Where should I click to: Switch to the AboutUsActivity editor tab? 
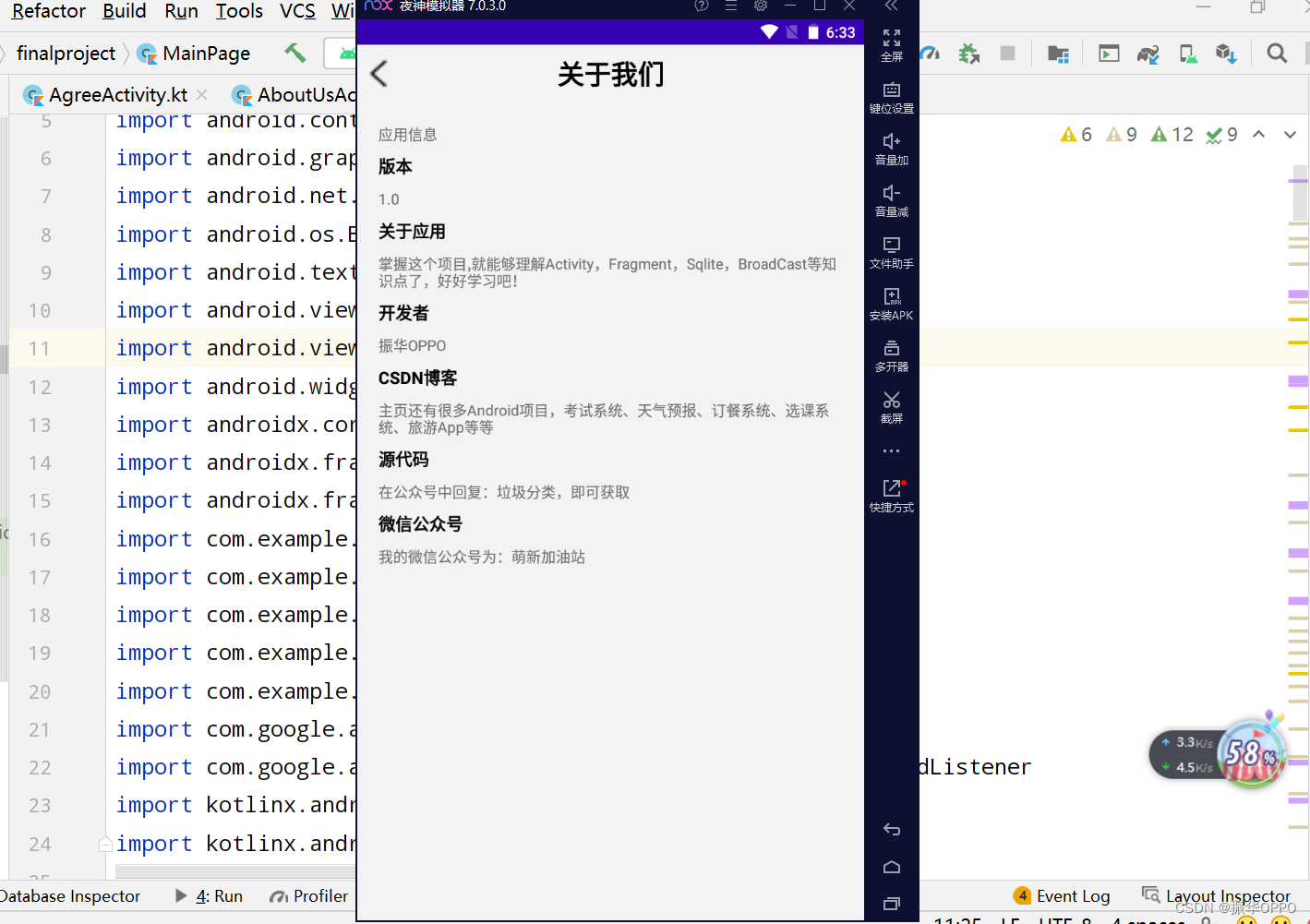coord(294,95)
